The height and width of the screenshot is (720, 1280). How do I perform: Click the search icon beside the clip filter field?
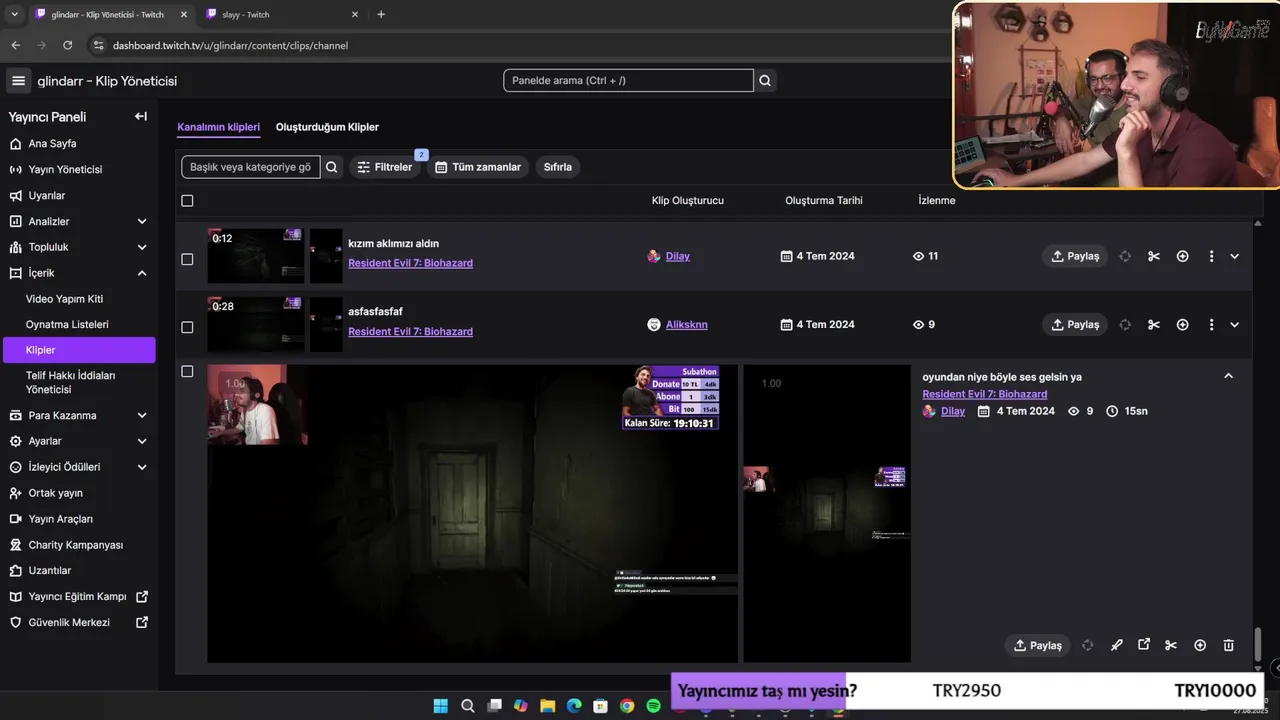pos(332,167)
